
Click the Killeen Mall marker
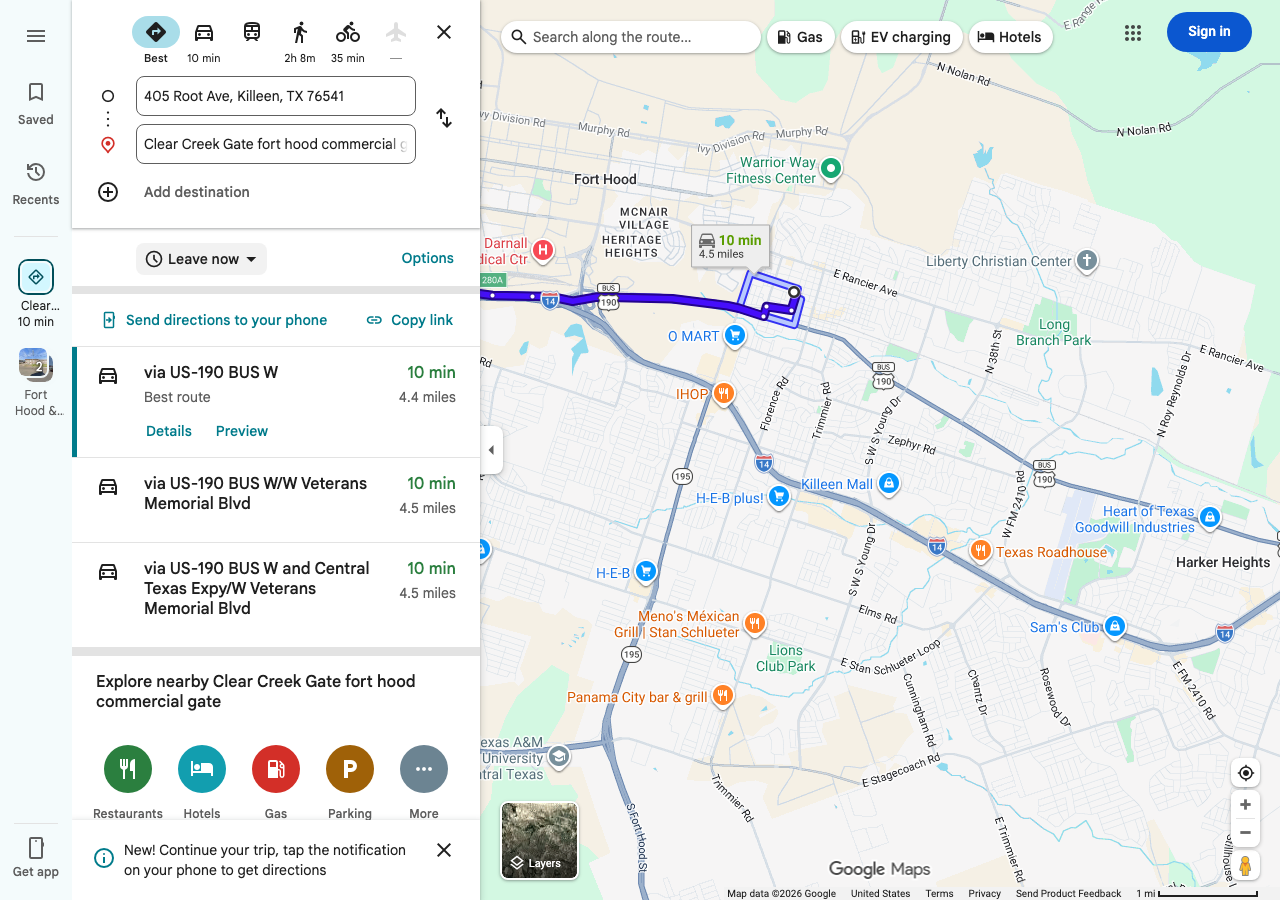(x=888, y=484)
